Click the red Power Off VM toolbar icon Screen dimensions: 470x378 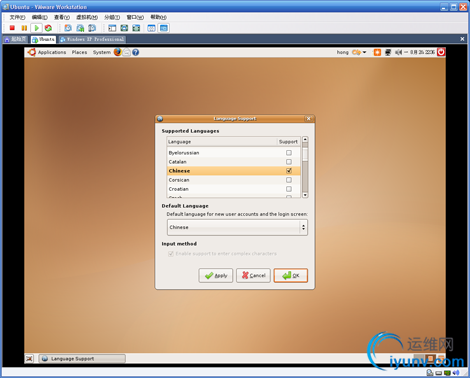click(x=12, y=28)
